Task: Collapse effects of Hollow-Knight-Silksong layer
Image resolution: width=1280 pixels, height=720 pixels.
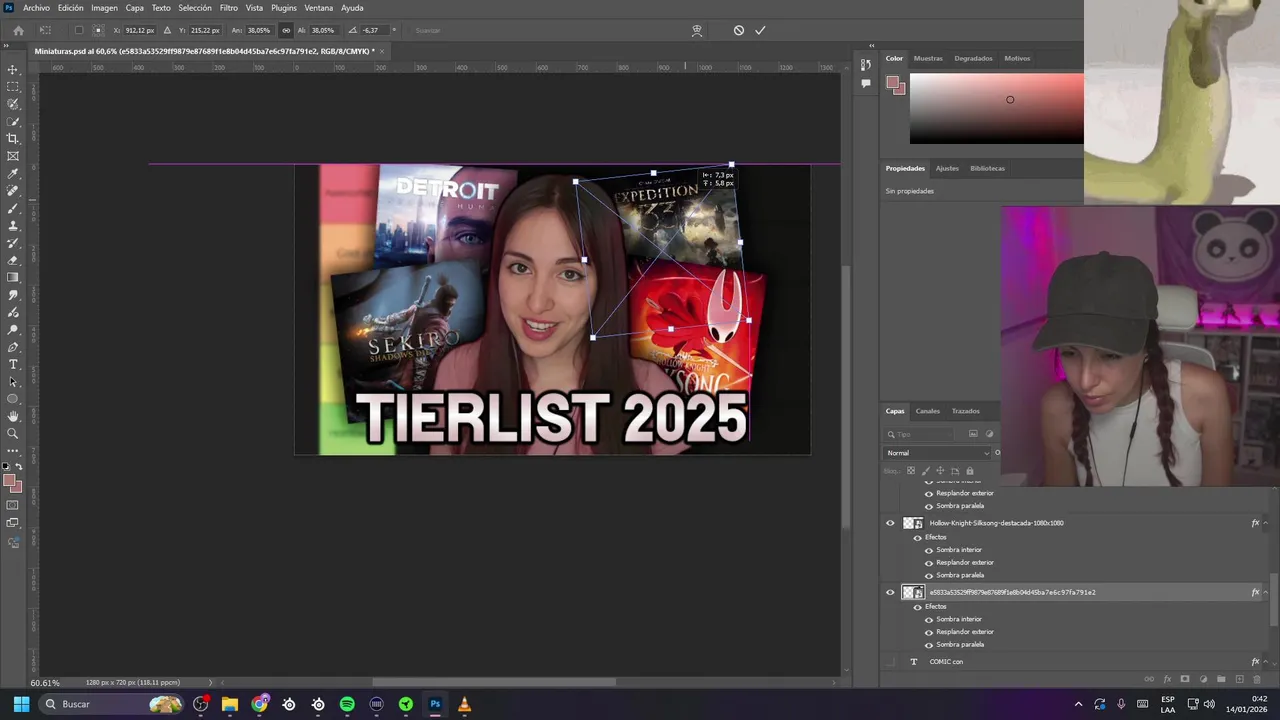Action: (1266, 523)
